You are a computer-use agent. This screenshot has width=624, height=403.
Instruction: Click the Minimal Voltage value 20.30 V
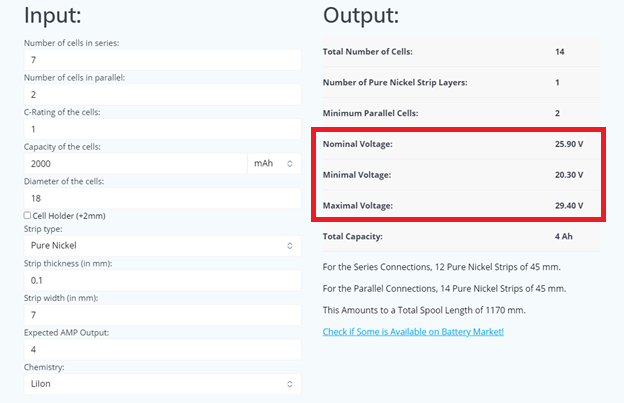pos(569,175)
